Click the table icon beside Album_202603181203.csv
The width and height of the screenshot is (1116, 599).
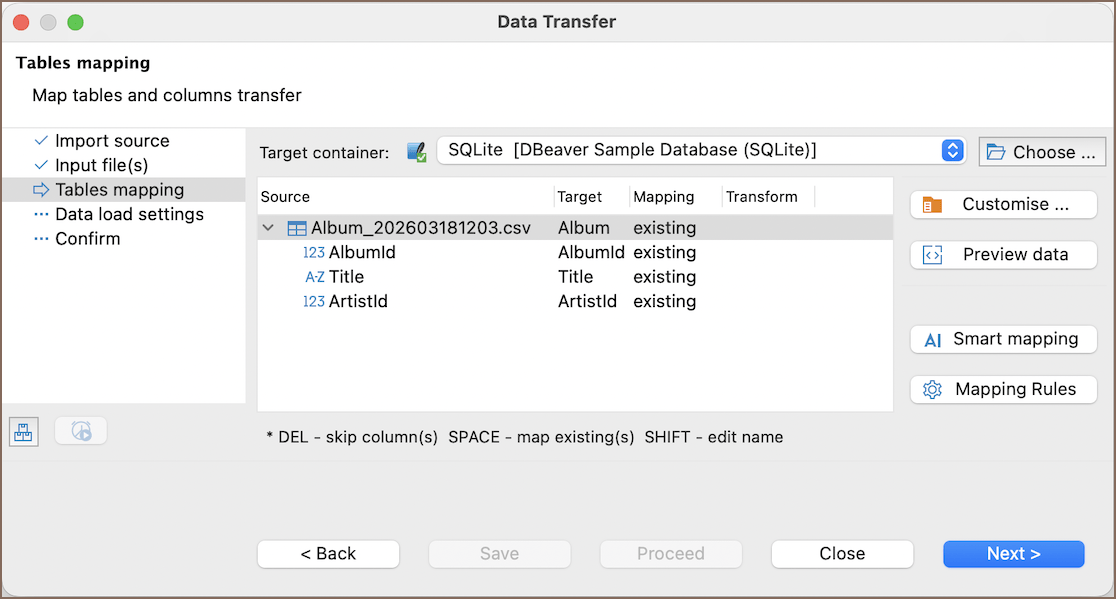(297, 228)
